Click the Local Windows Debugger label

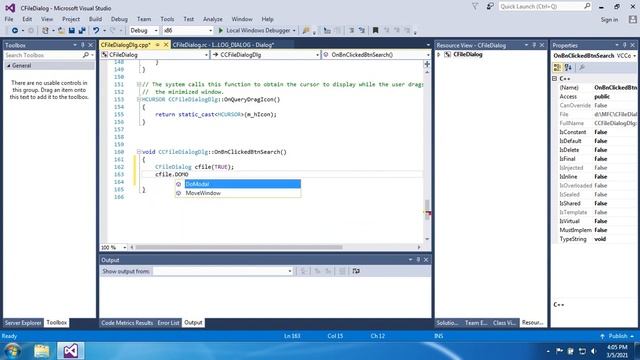[x=258, y=31]
